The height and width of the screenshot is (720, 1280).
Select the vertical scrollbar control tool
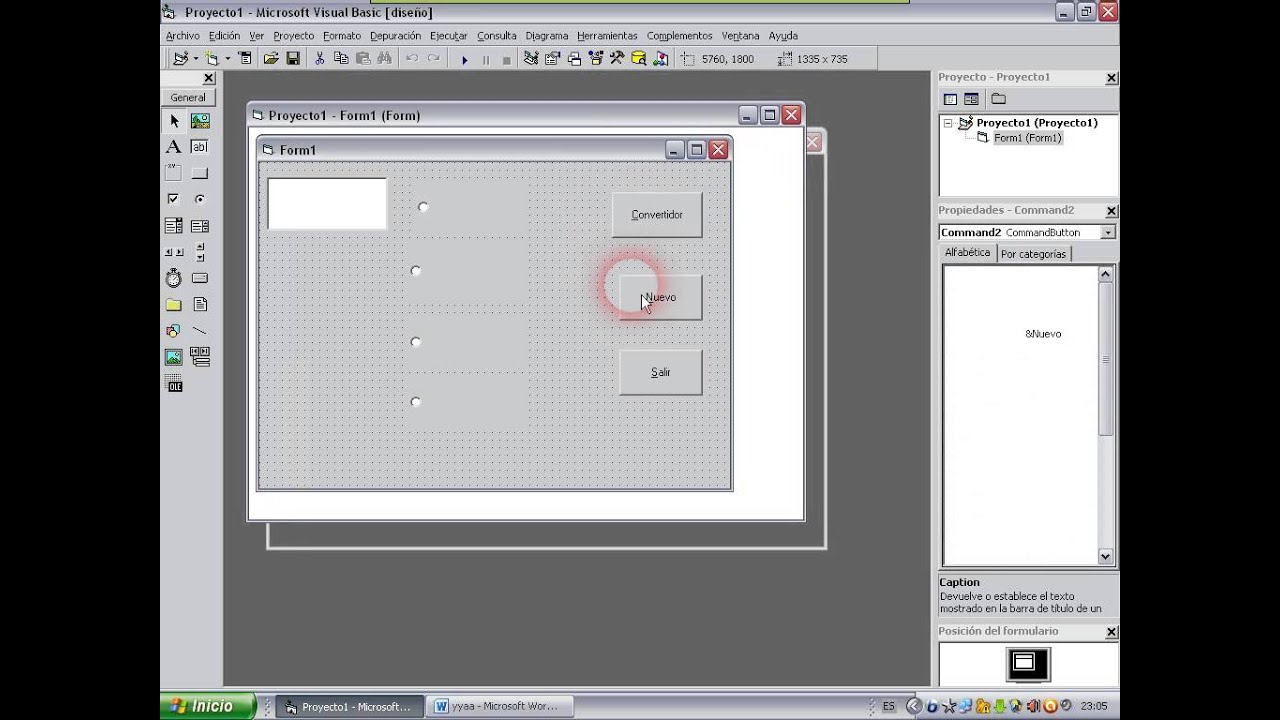pyautogui.click(x=200, y=252)
